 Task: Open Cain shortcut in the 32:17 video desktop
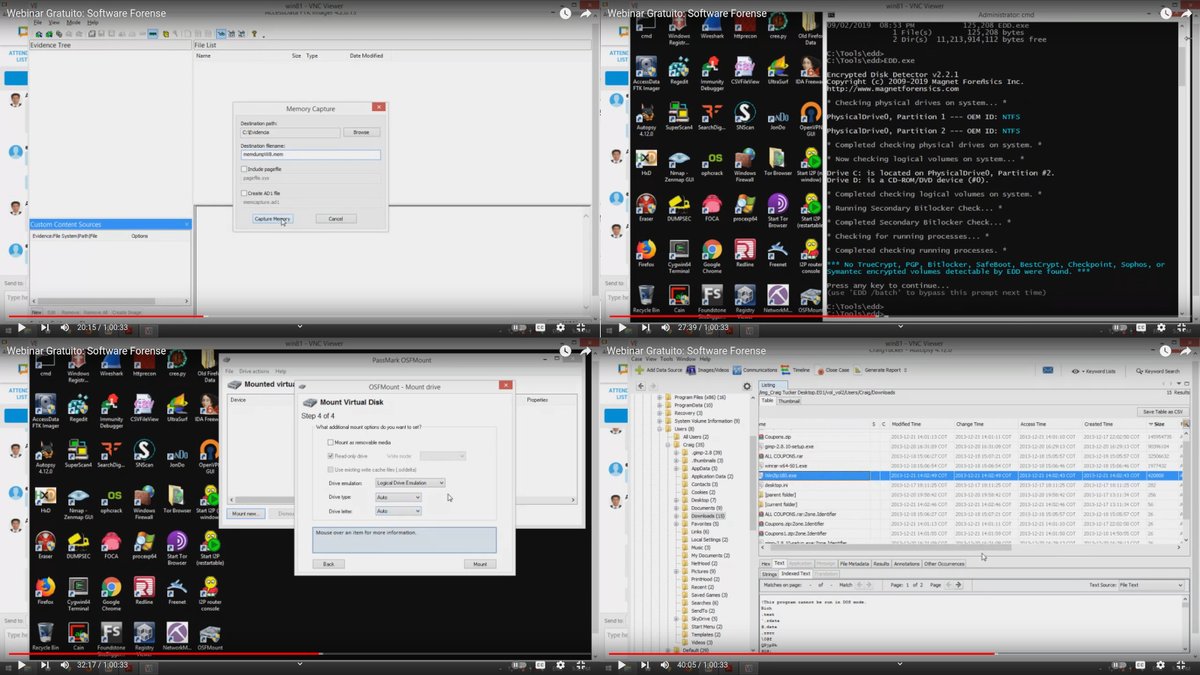tap(79, 635)
